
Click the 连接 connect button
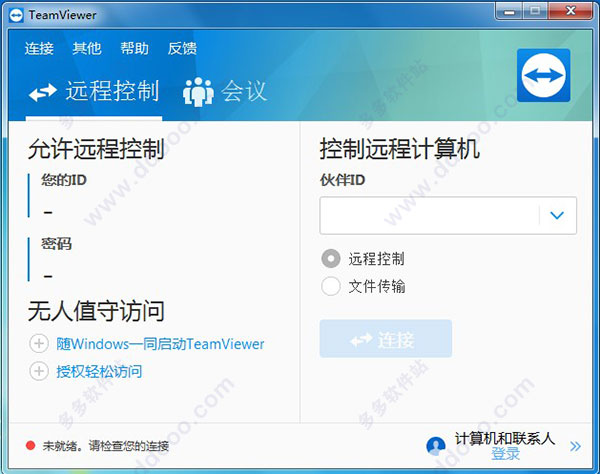[x=386, y=339]
